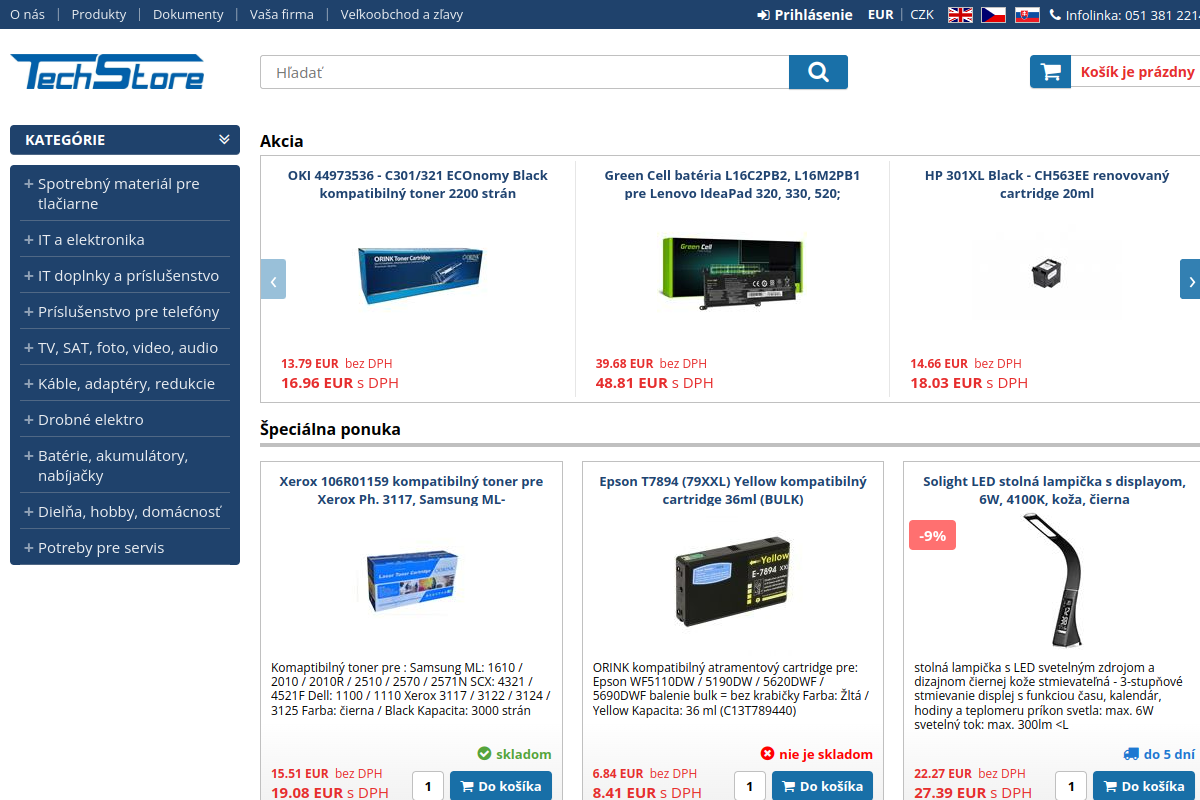The image size is (1200, 800).
Task: Click the green skladom availability label
Action: tap(514, 754)
